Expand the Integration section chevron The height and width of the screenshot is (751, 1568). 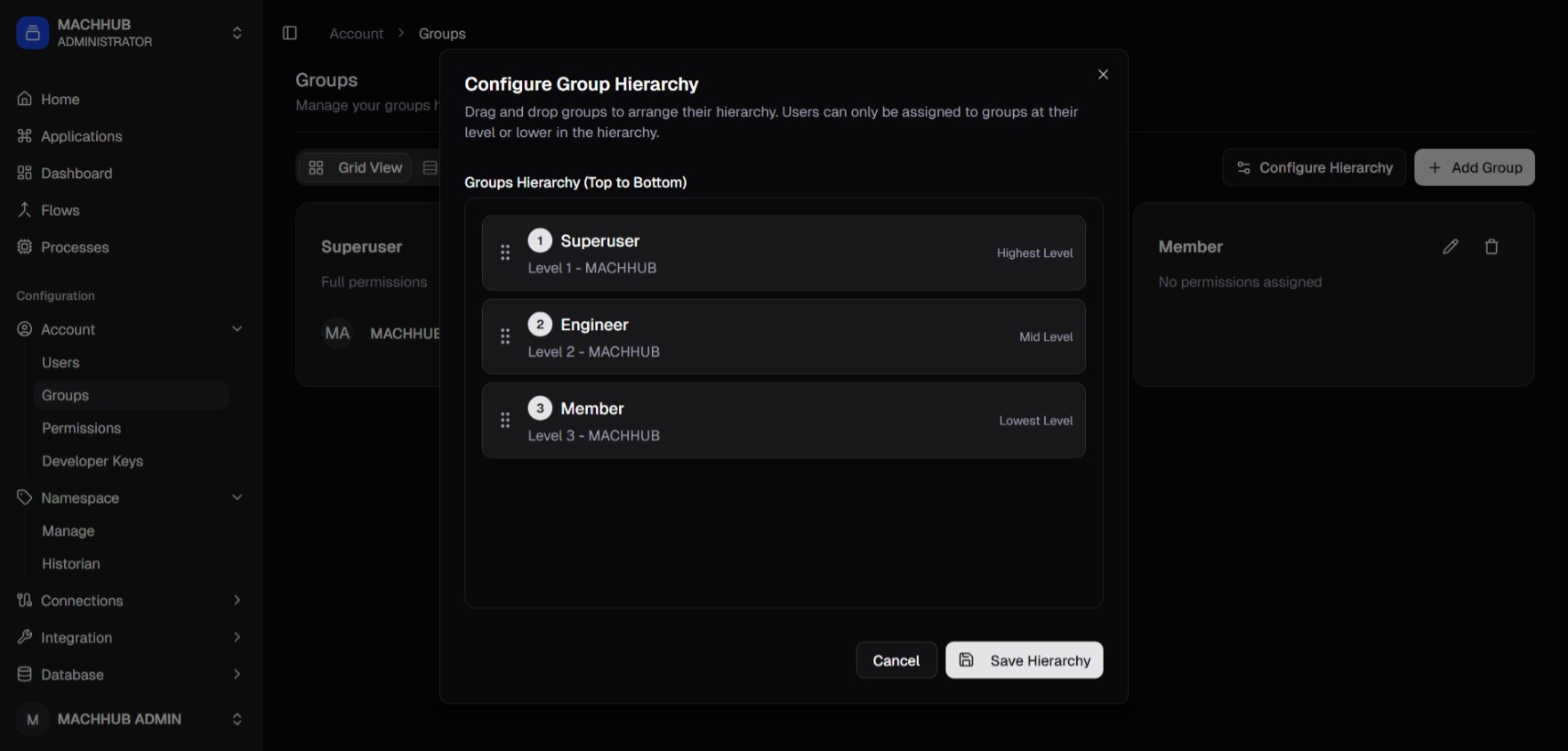pyautogui.click(x=237, y=637)
